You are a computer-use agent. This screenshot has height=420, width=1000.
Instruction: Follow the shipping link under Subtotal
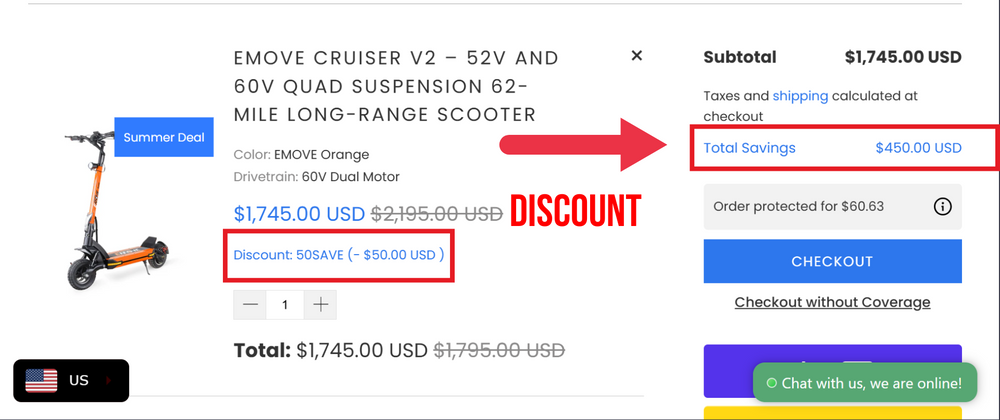[x=800, y=96]
